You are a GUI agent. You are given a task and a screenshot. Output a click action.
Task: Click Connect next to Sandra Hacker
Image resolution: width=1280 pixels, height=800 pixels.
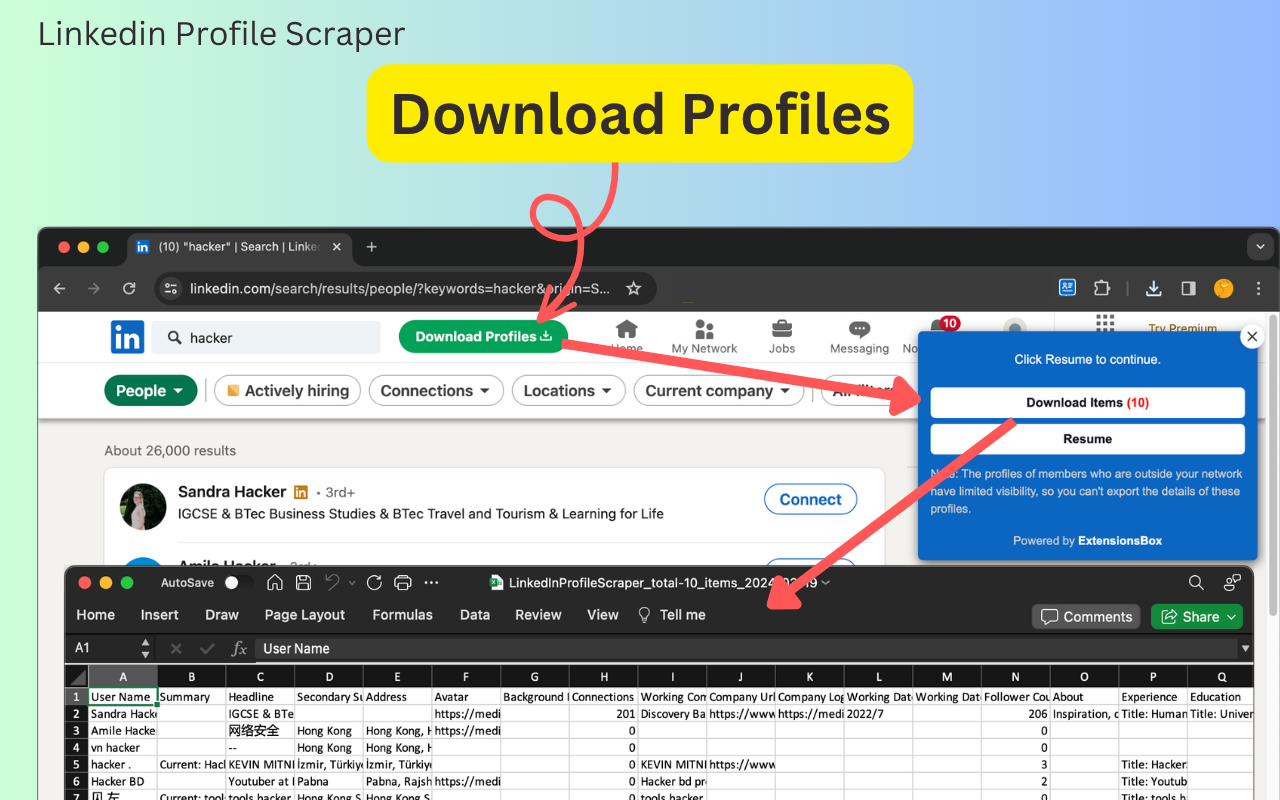click(810, 500)
